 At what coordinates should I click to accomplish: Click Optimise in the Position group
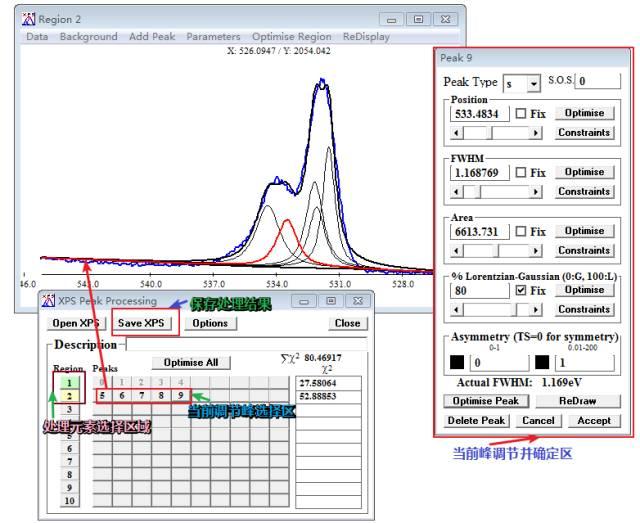pos(584,113)
